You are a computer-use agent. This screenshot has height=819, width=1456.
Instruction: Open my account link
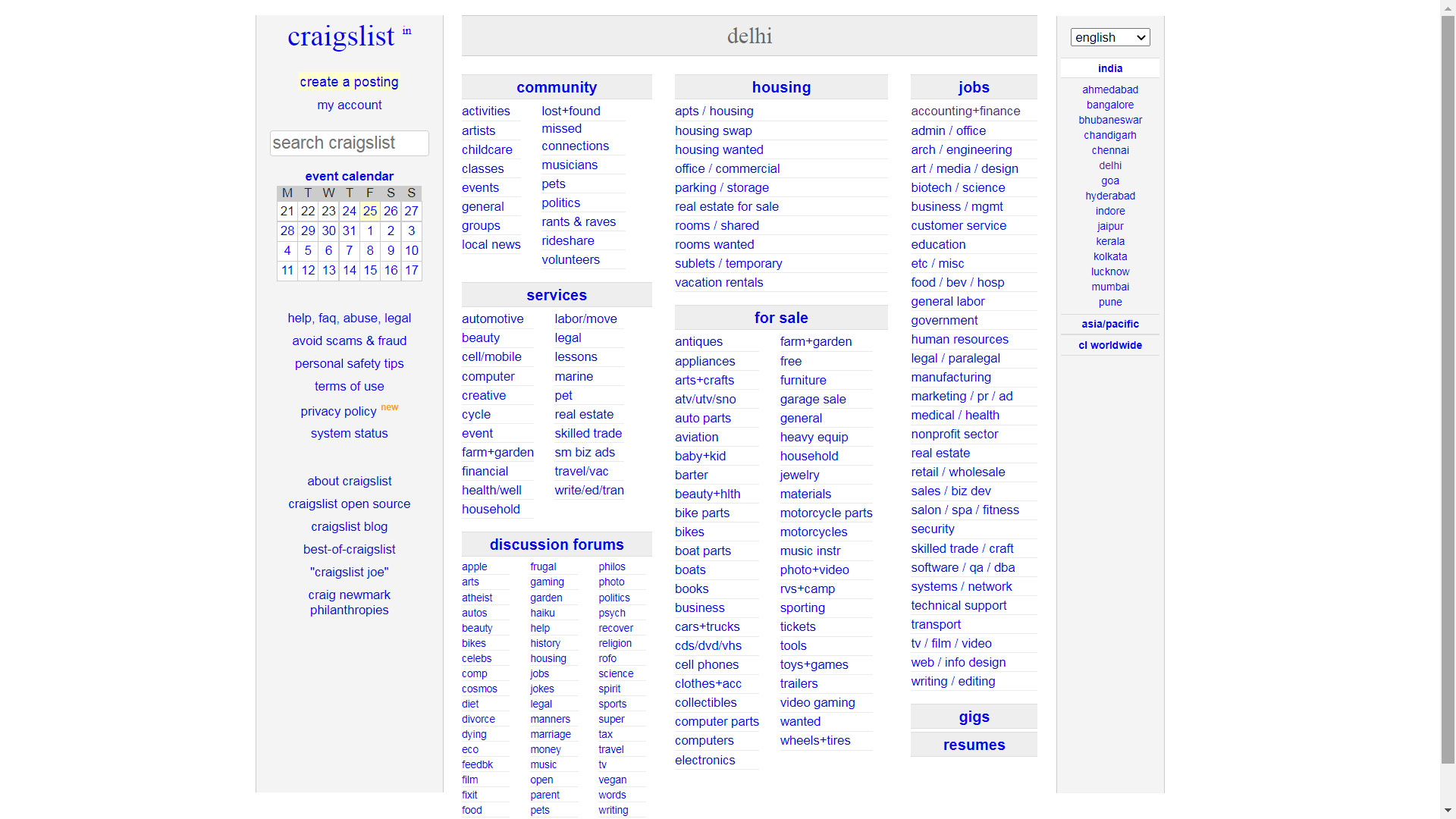[349, 105]
